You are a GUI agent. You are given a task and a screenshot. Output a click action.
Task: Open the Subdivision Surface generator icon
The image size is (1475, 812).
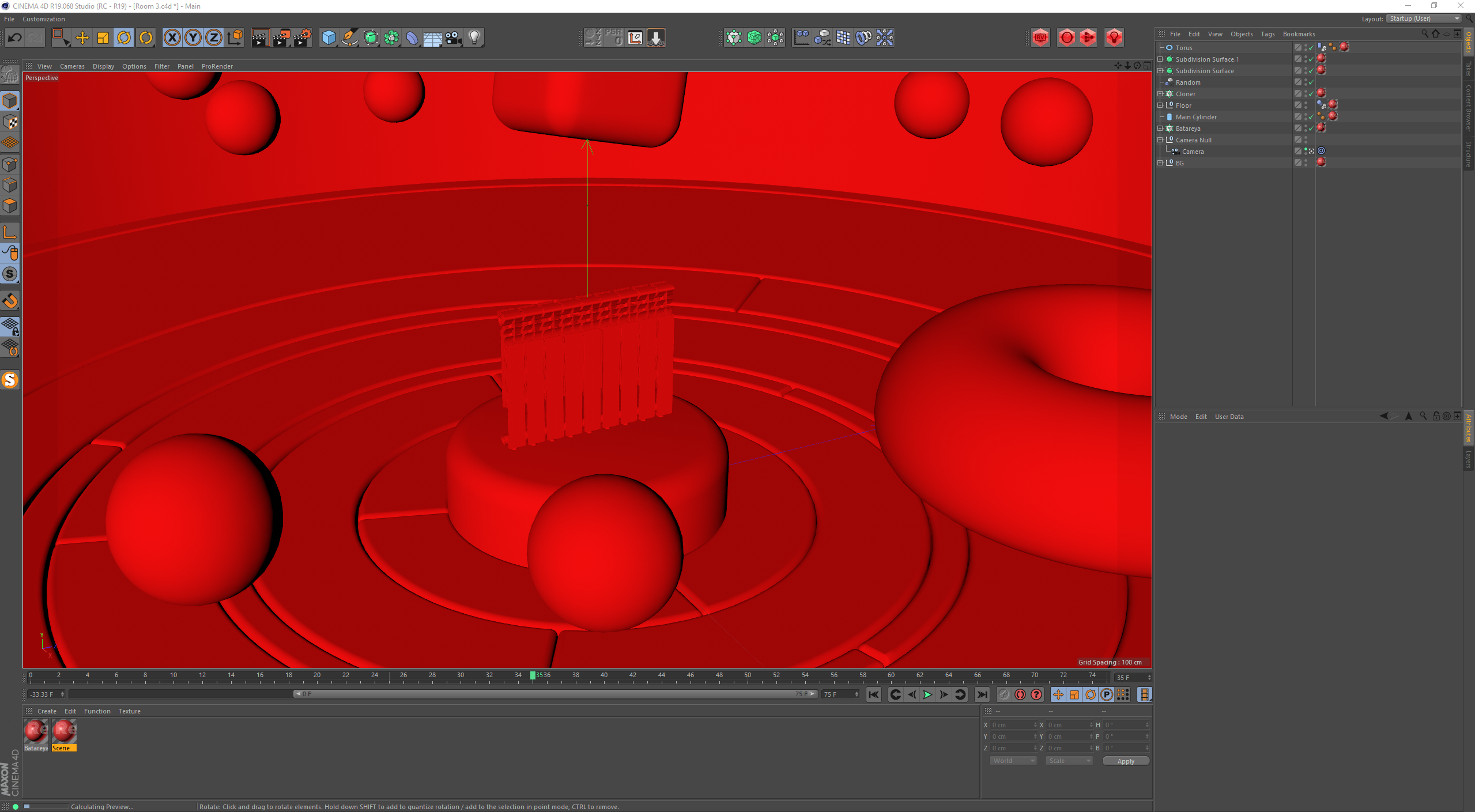(x=371, y=38)
